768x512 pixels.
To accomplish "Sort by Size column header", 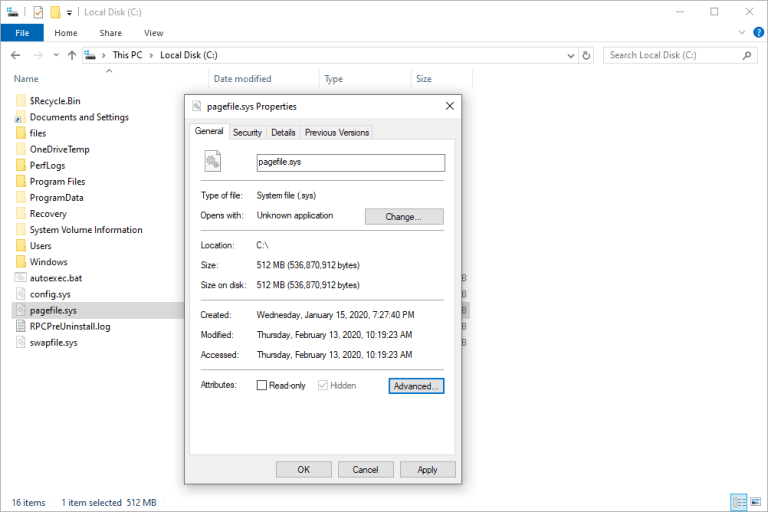I will tap(424, 79).
